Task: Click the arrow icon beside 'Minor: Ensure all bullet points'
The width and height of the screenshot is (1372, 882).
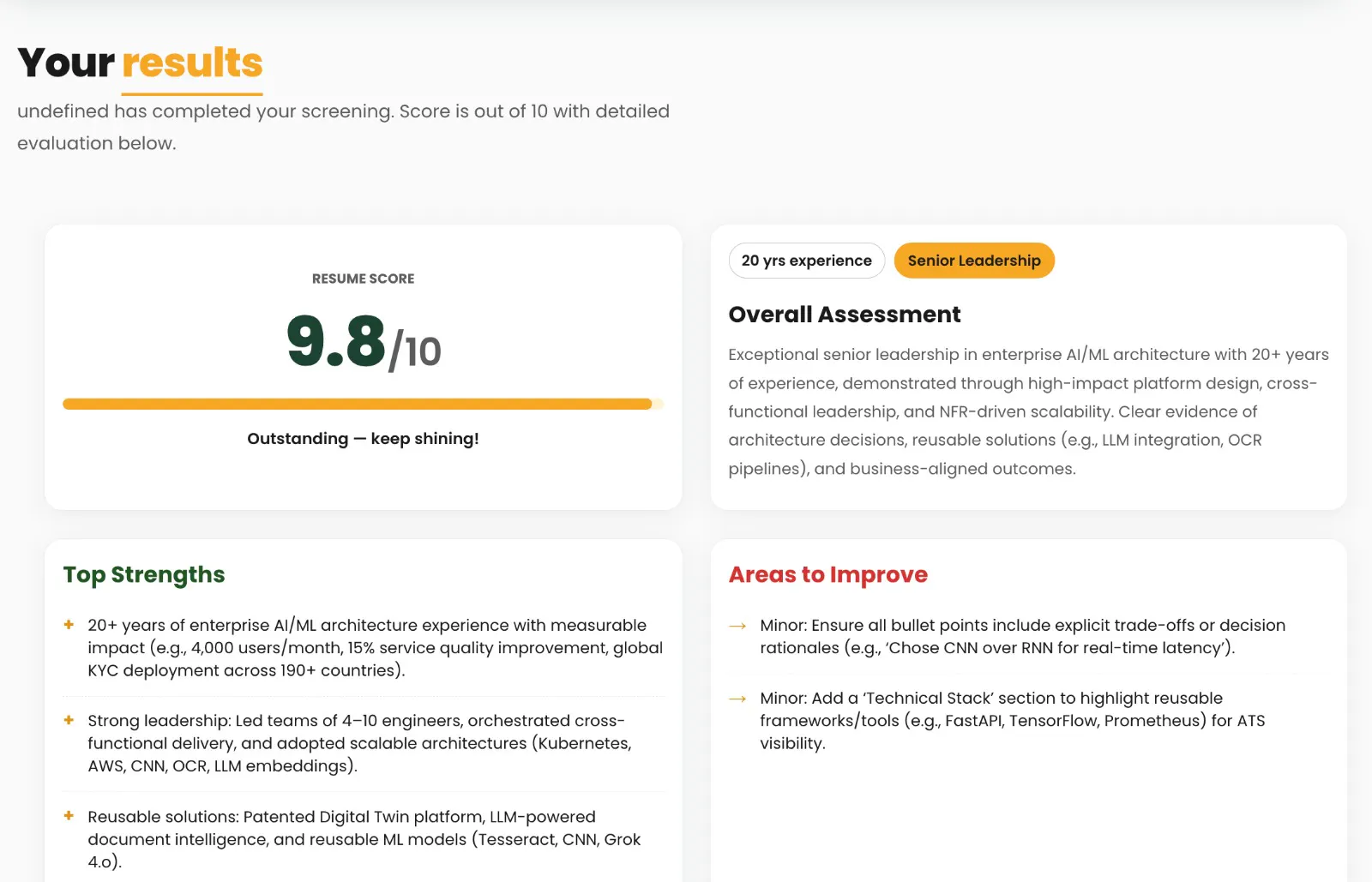Action: [x=737, y=626]
